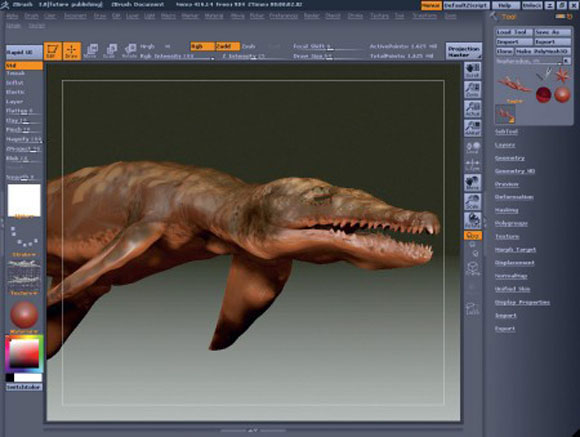The image size is (580, 437).
Task: Expand the Polygroups subpalette
Action: 511,223
